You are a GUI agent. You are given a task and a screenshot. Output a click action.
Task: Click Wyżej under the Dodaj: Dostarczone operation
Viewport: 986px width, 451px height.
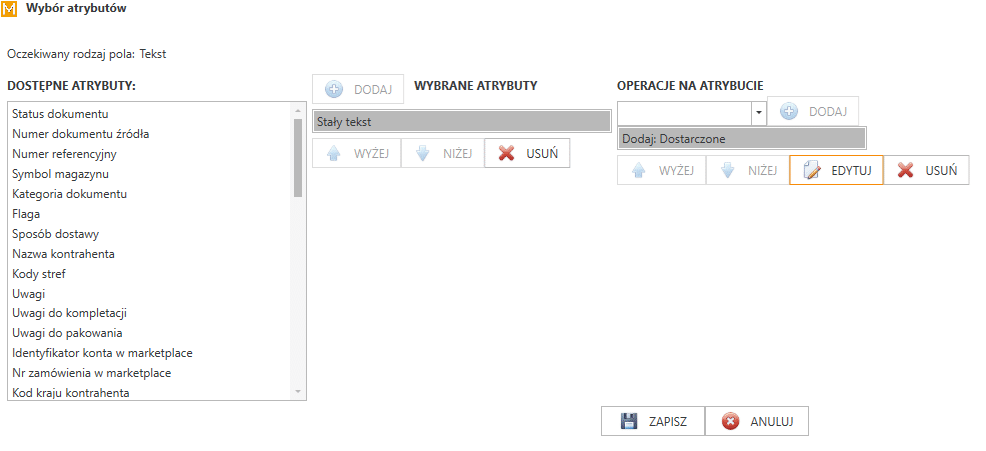[x=662, y=170]
